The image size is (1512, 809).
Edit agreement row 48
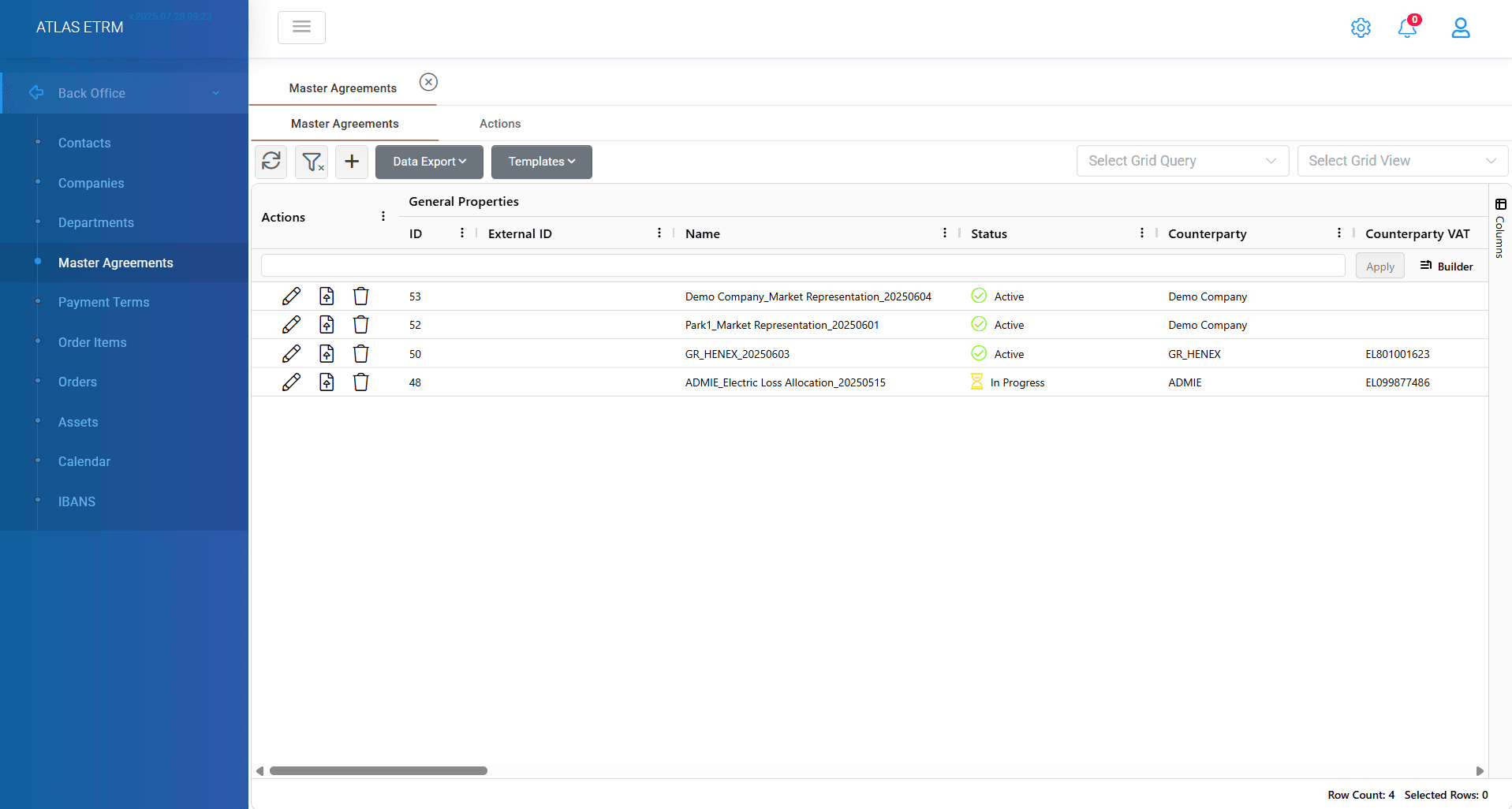click(291, 382)
